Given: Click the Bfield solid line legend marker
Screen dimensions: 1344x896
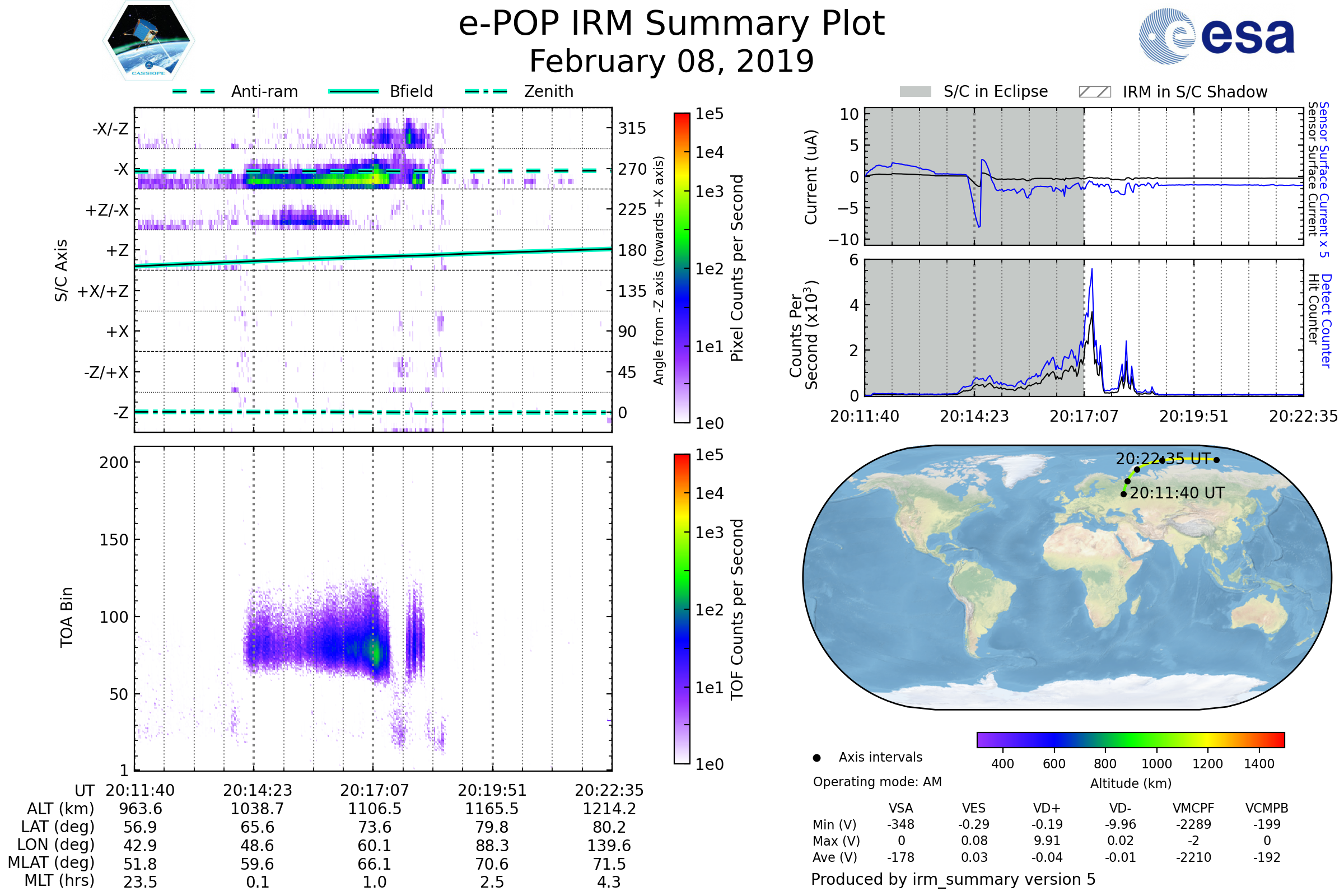Looking at the screenshot, I should [x=354, y=91].
